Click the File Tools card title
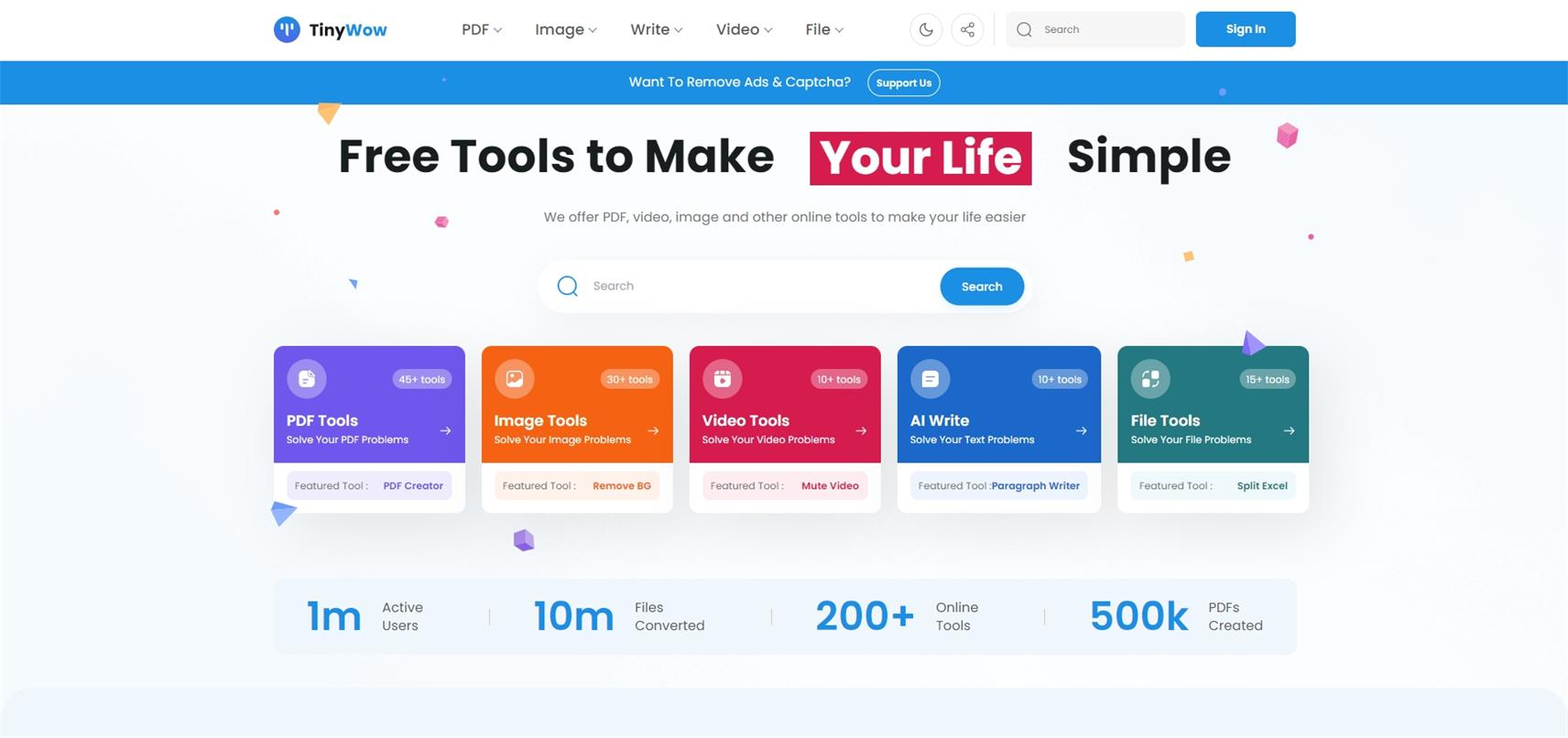The height and width of the screenshot is (738, 1568). [x=1165, y=420]
